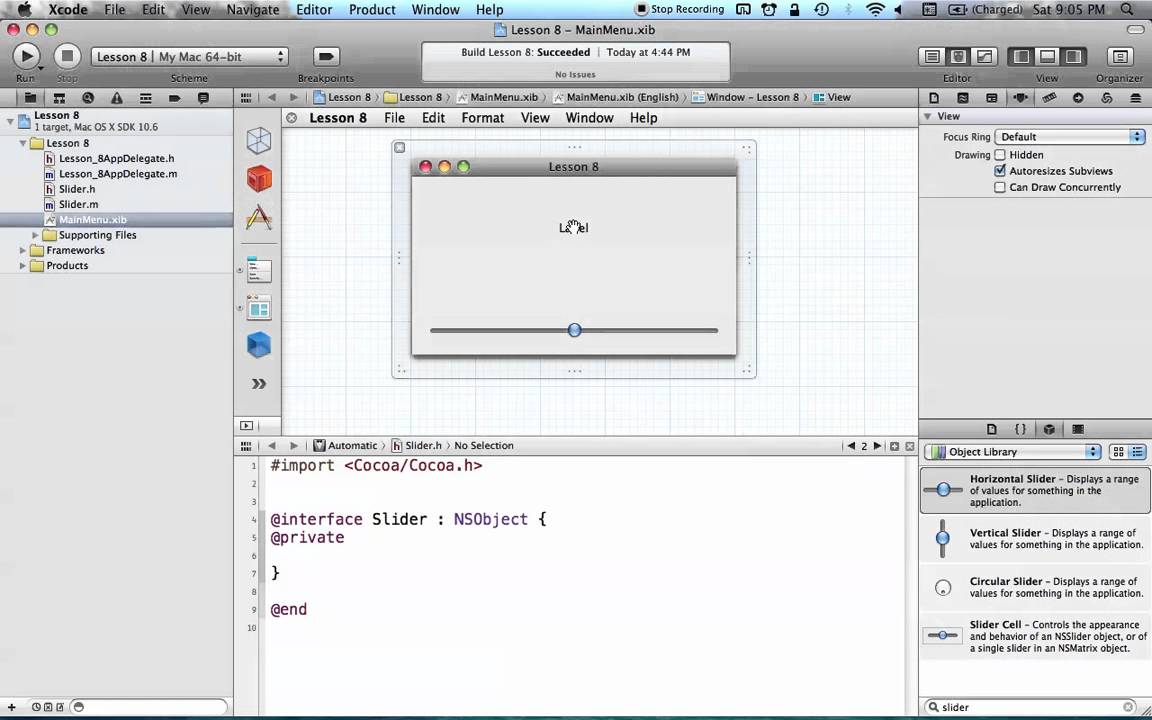Show the Bindings inspector

coord(1106,98)
